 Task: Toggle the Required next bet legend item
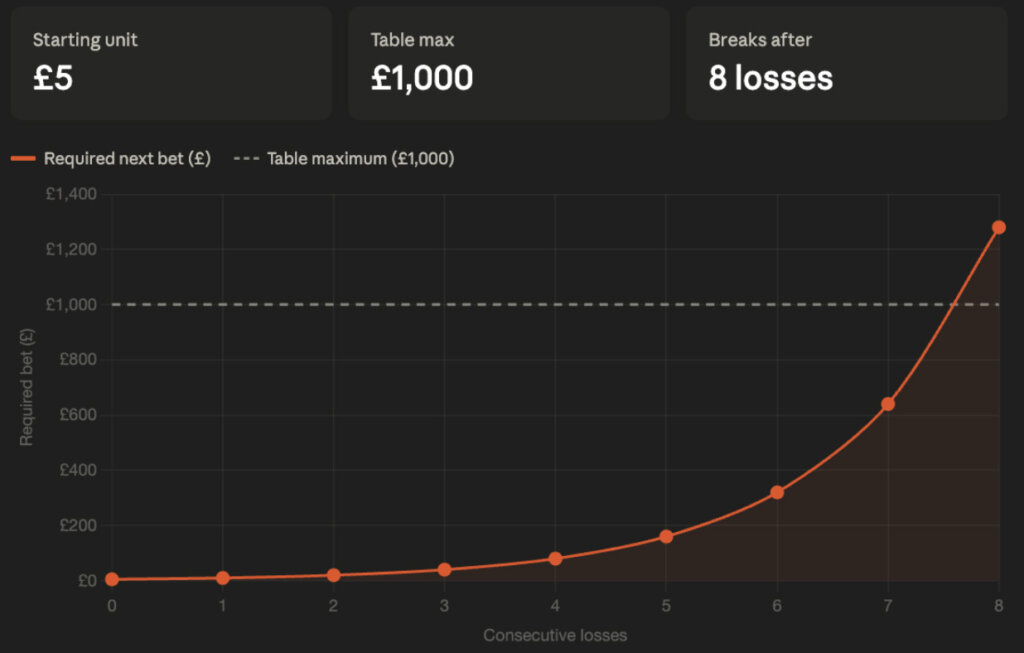coord(127,158)
